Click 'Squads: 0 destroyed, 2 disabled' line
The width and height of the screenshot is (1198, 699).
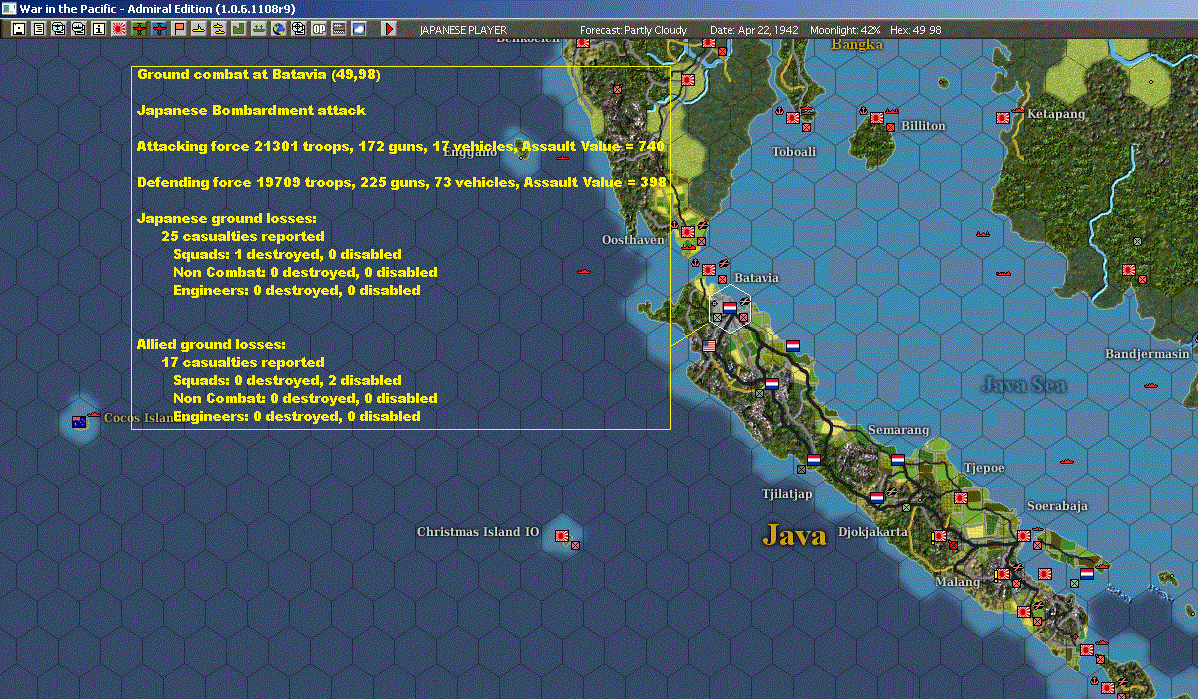pos(287,380)
